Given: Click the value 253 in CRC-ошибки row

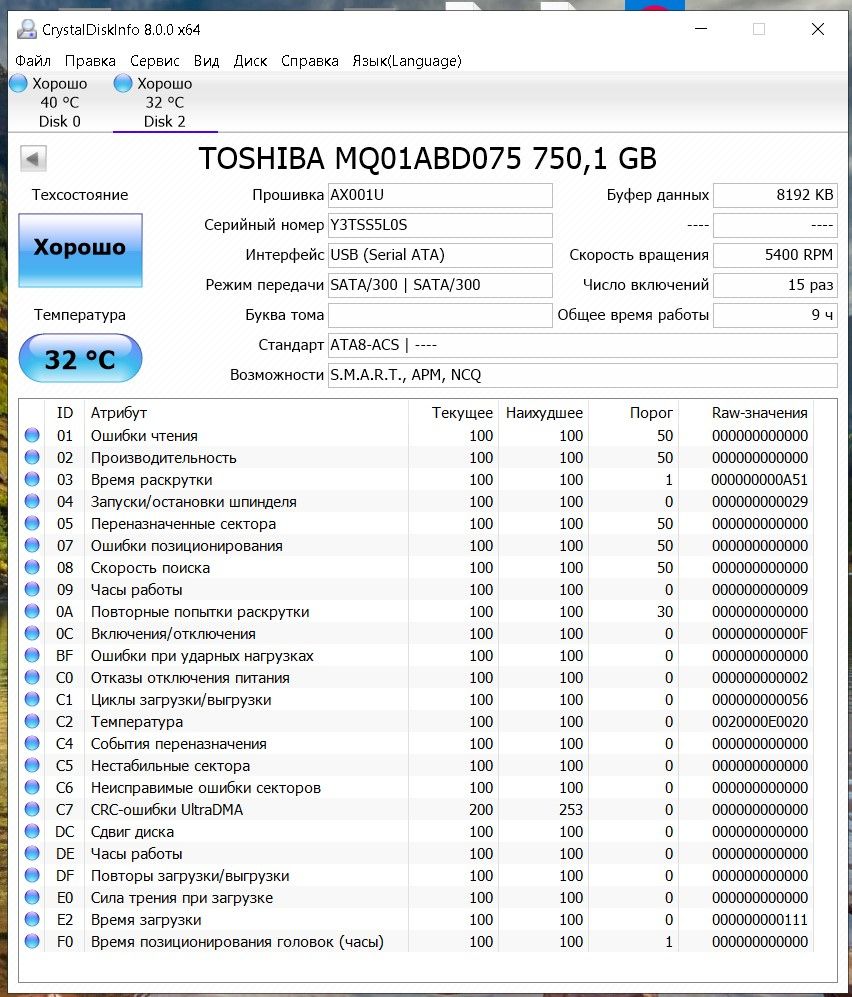Looking at the screenshot, I should (x=571, y=809).
